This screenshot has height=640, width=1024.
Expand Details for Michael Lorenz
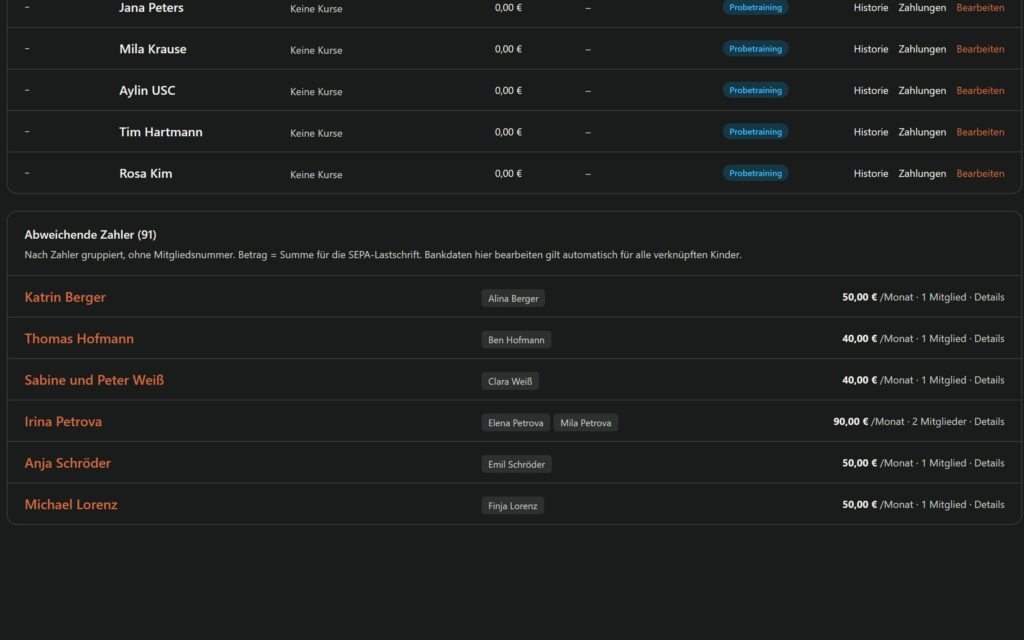[x=989, y=504]
